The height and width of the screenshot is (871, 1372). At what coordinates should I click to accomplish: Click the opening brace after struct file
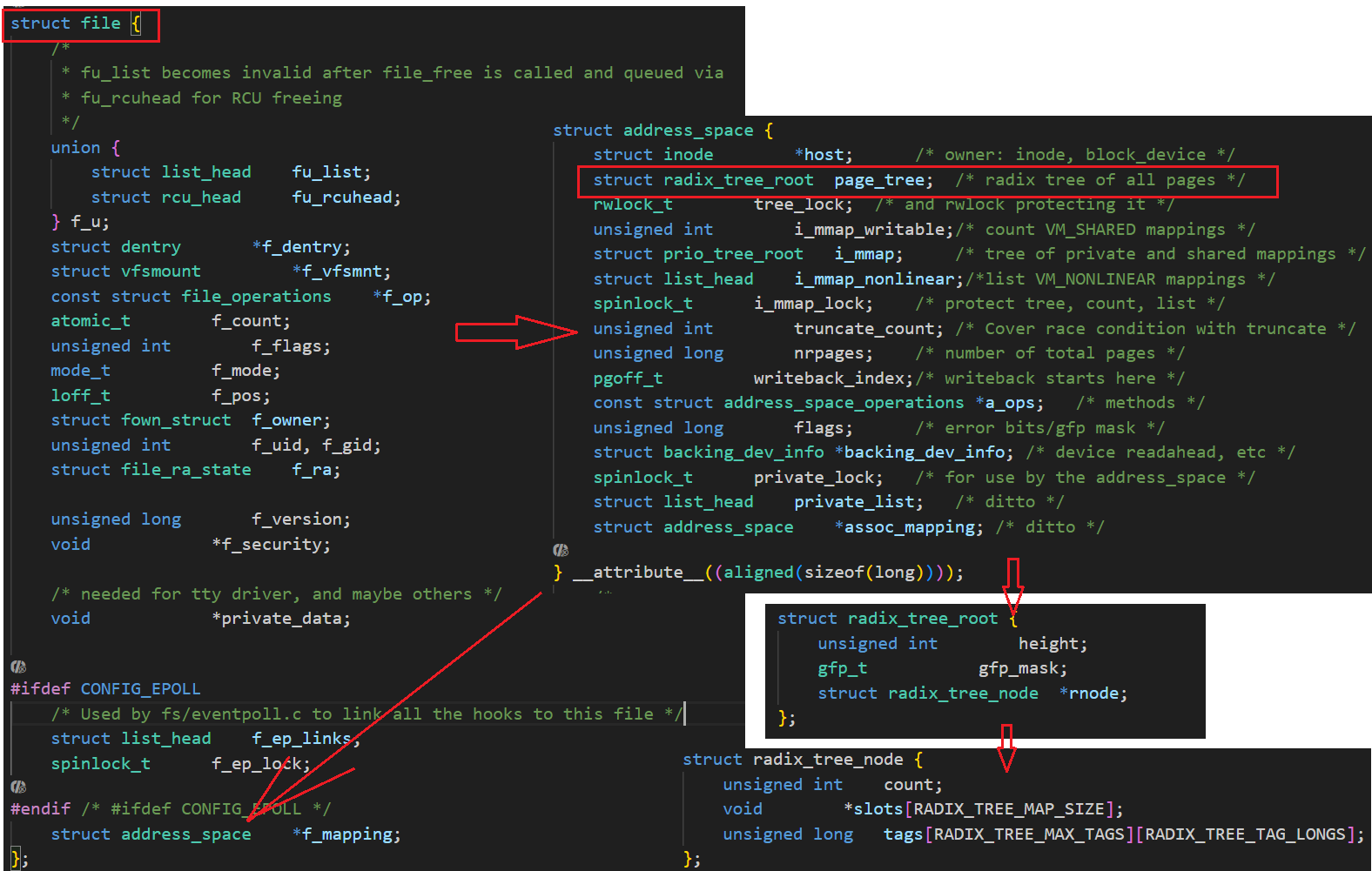[136, 23]
